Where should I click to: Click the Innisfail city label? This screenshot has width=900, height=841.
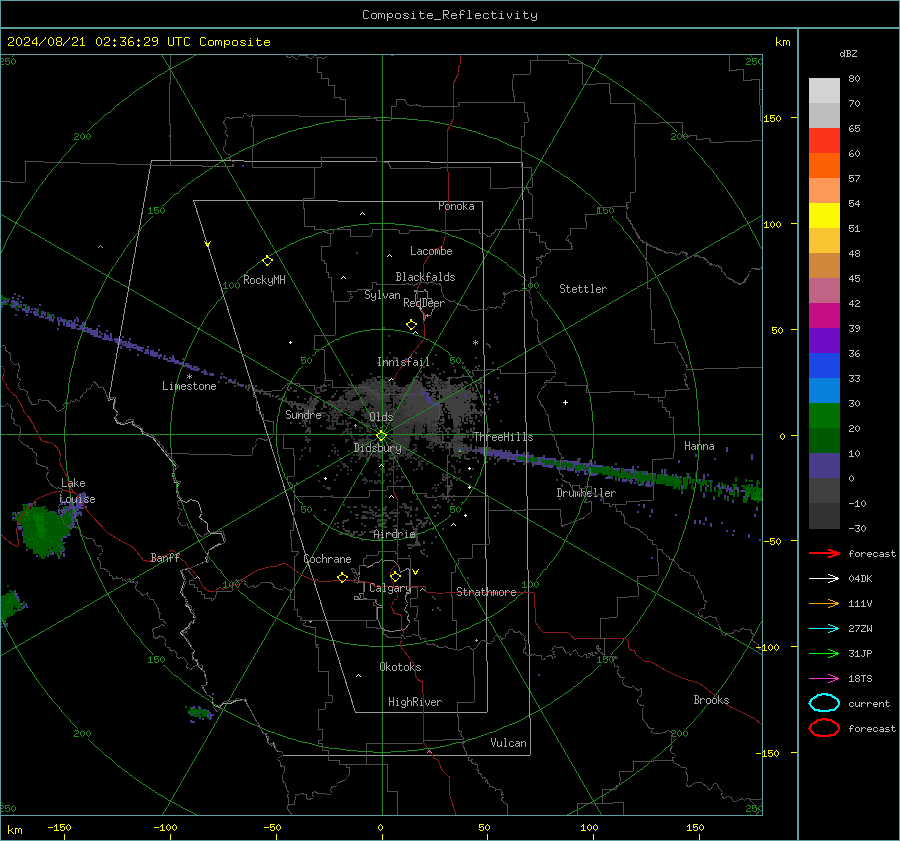pos(403,362)
